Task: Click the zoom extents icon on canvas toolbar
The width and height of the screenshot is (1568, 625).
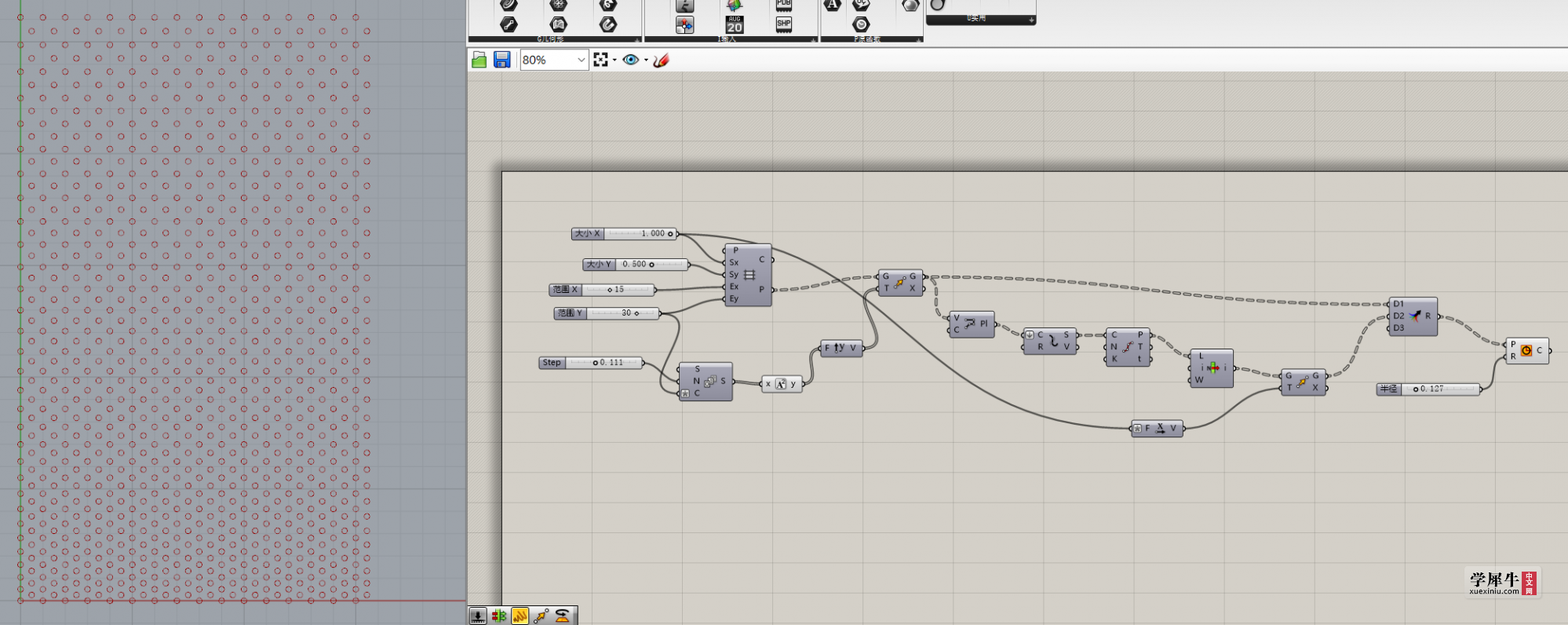Action: coord(601,60)
